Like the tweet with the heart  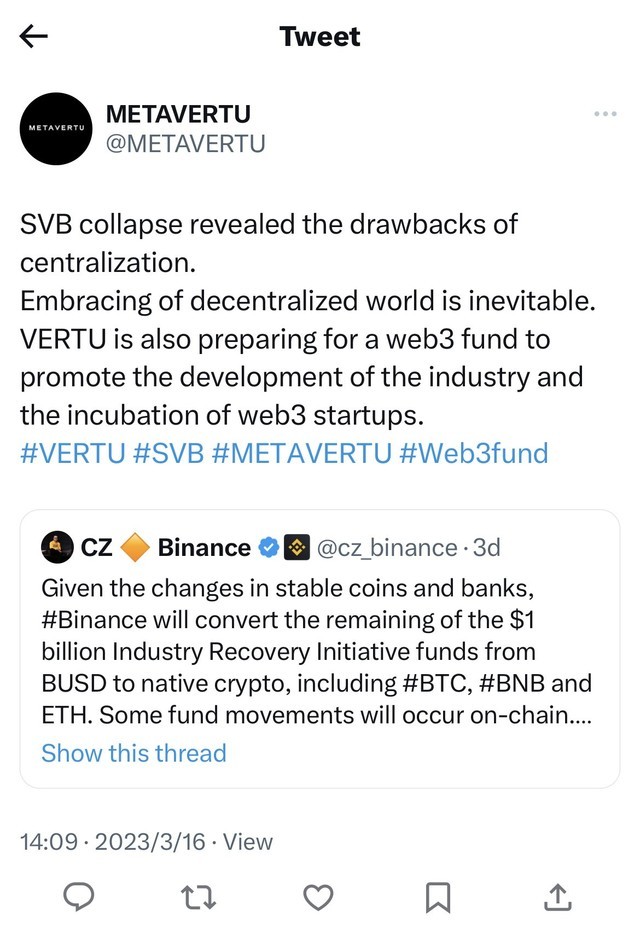point(318,897)
